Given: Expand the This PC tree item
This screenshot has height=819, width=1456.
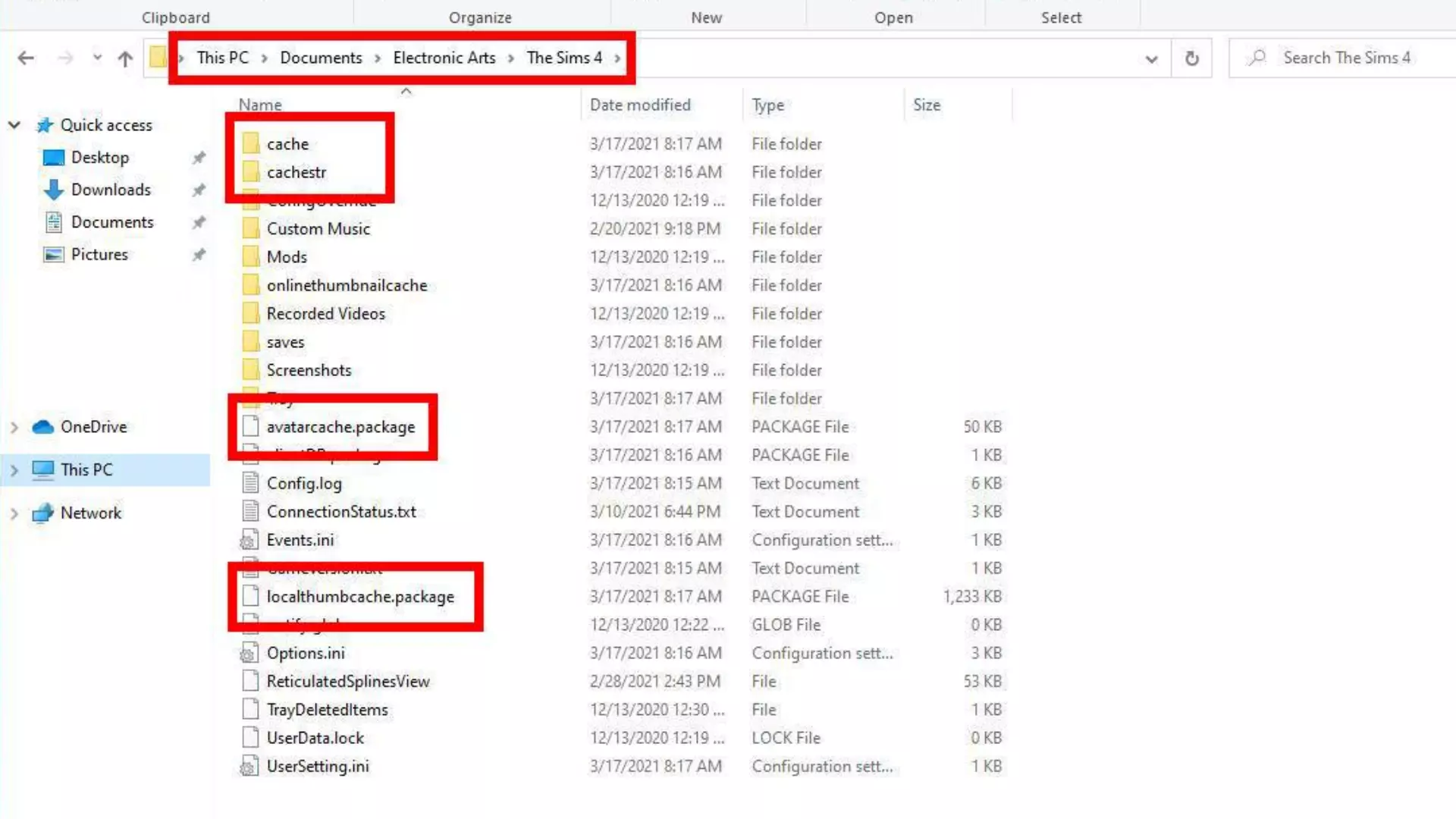Looking at the screenshot, I should (x=16, y=469).
